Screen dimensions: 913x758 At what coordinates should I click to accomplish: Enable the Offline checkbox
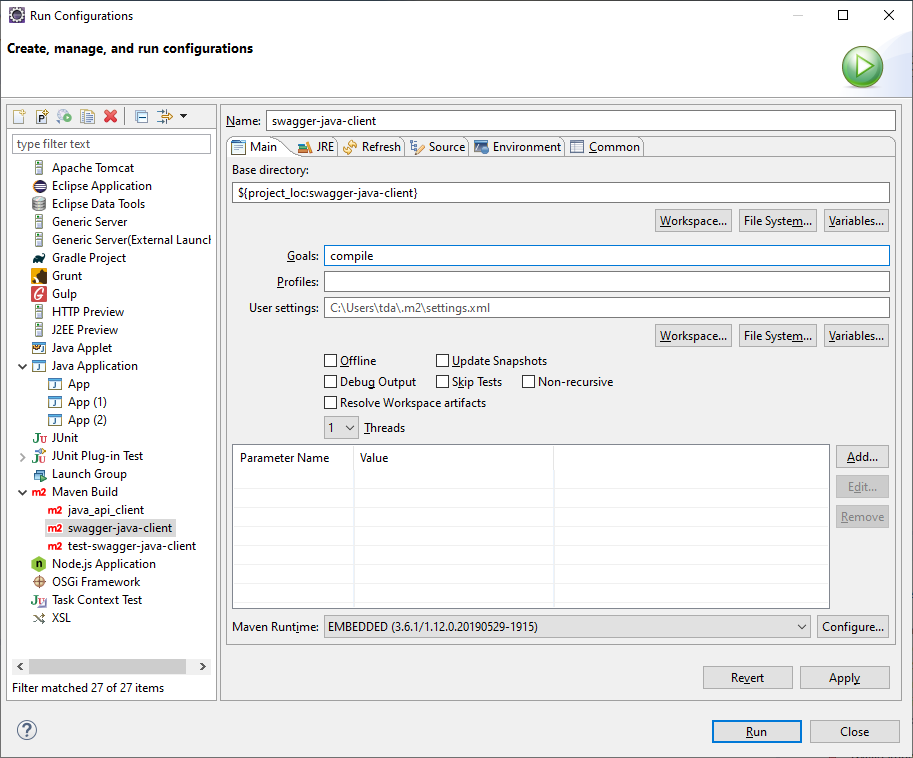click(x=331, y=361)
